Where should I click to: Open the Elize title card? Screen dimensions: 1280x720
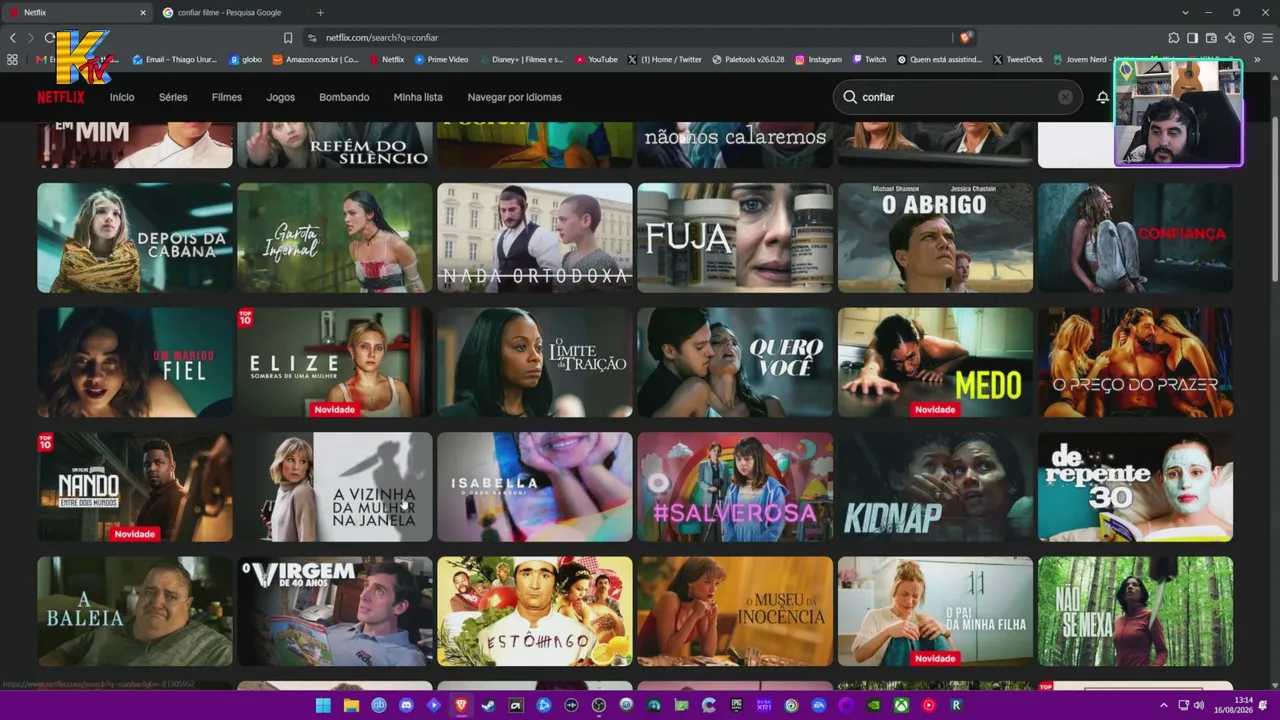click(335, 362)
